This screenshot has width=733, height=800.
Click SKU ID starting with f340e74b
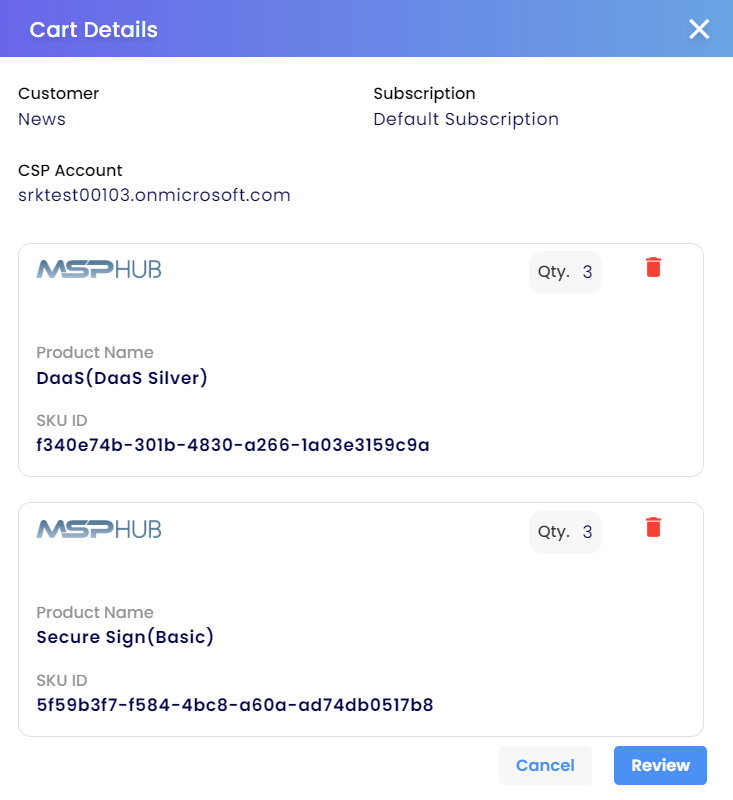tap(233, 445)
